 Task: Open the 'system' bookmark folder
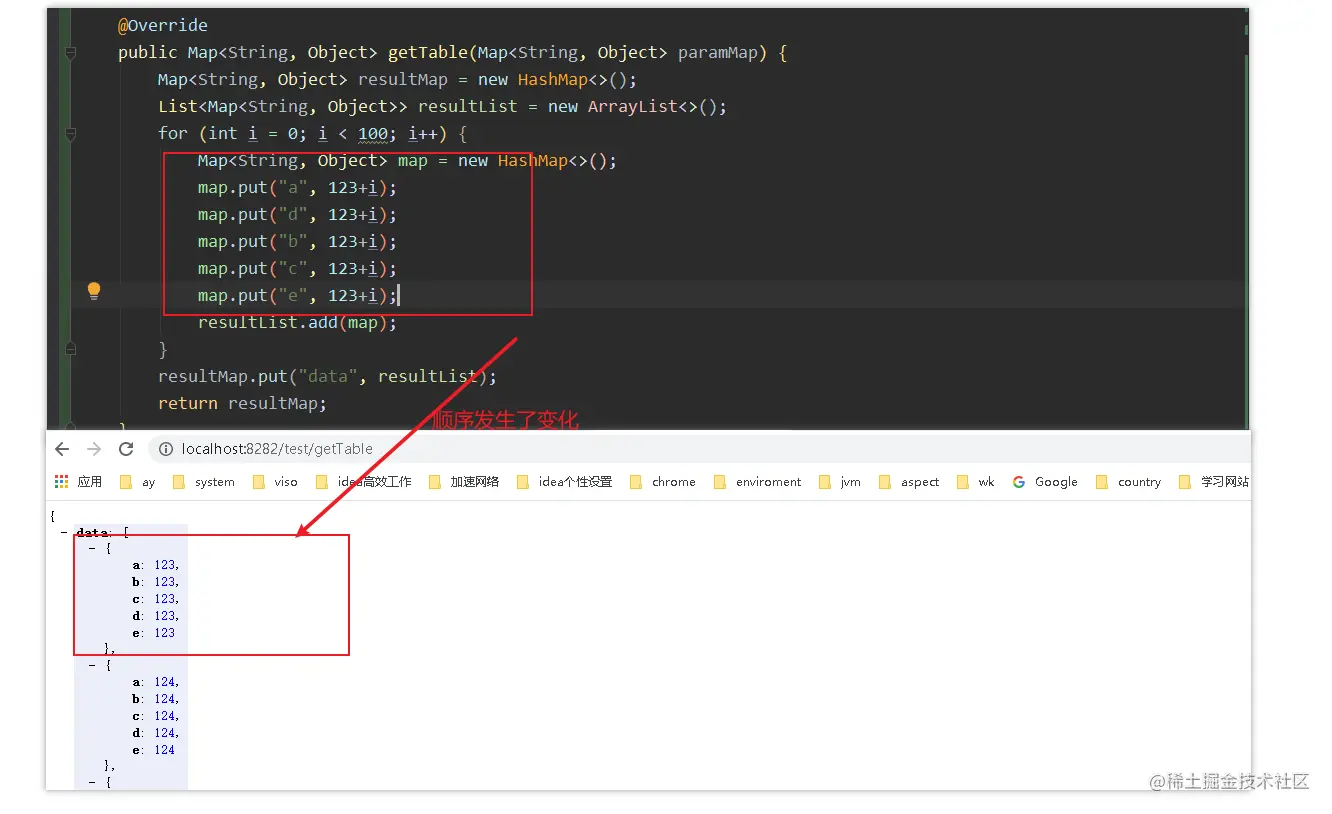204,482
